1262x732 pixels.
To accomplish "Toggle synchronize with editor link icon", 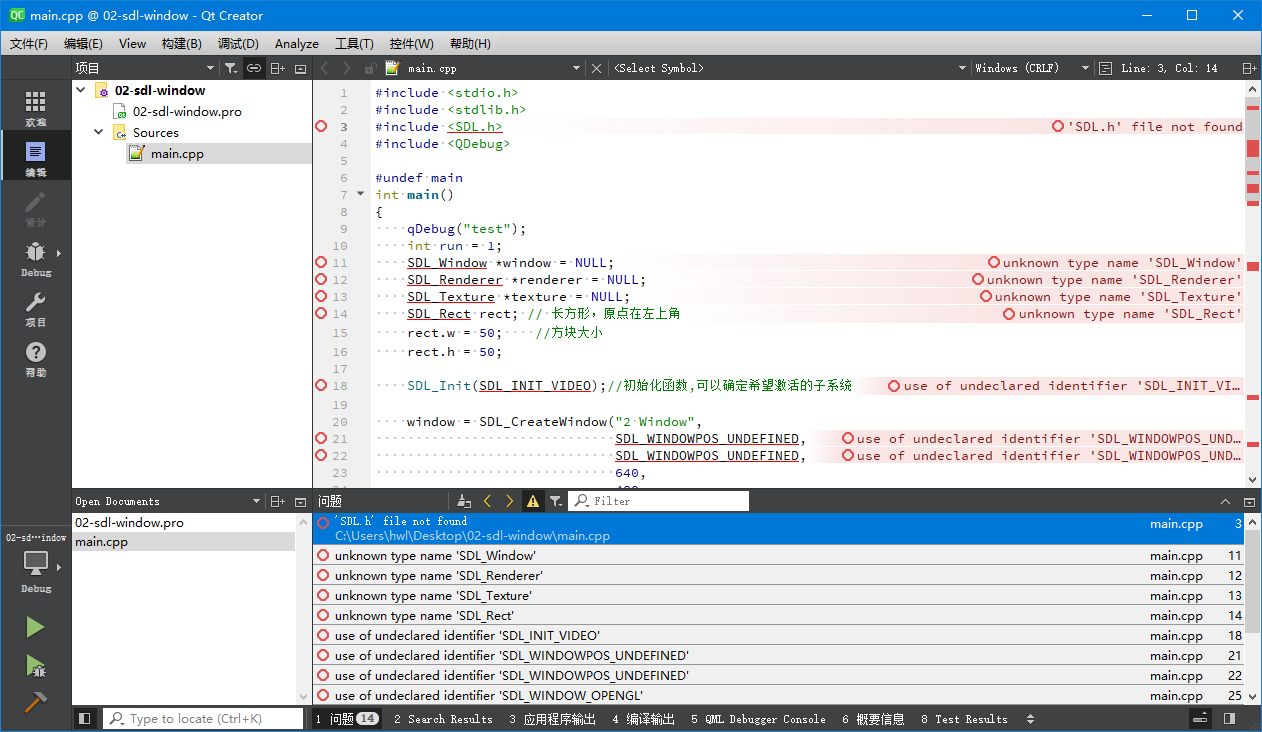I will (x=254, y=68).
